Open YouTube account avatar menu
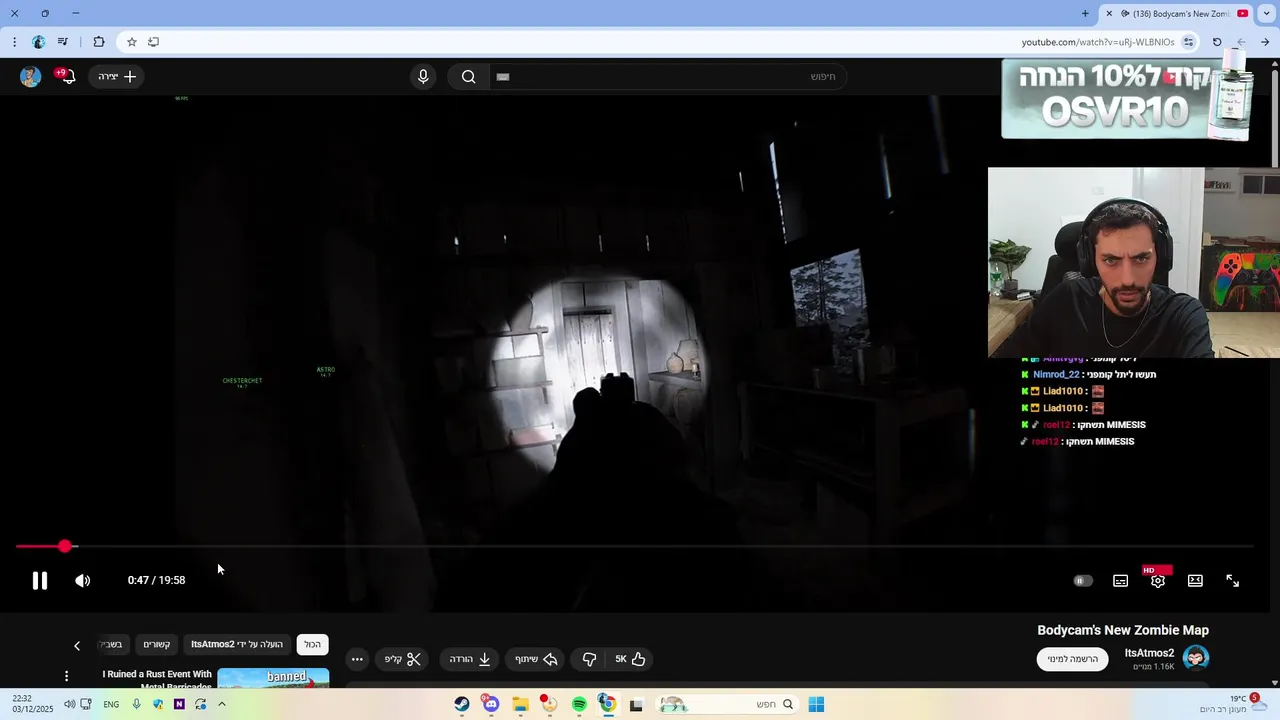This screenshot has height=720, width=1280. (x=31, y=76)
